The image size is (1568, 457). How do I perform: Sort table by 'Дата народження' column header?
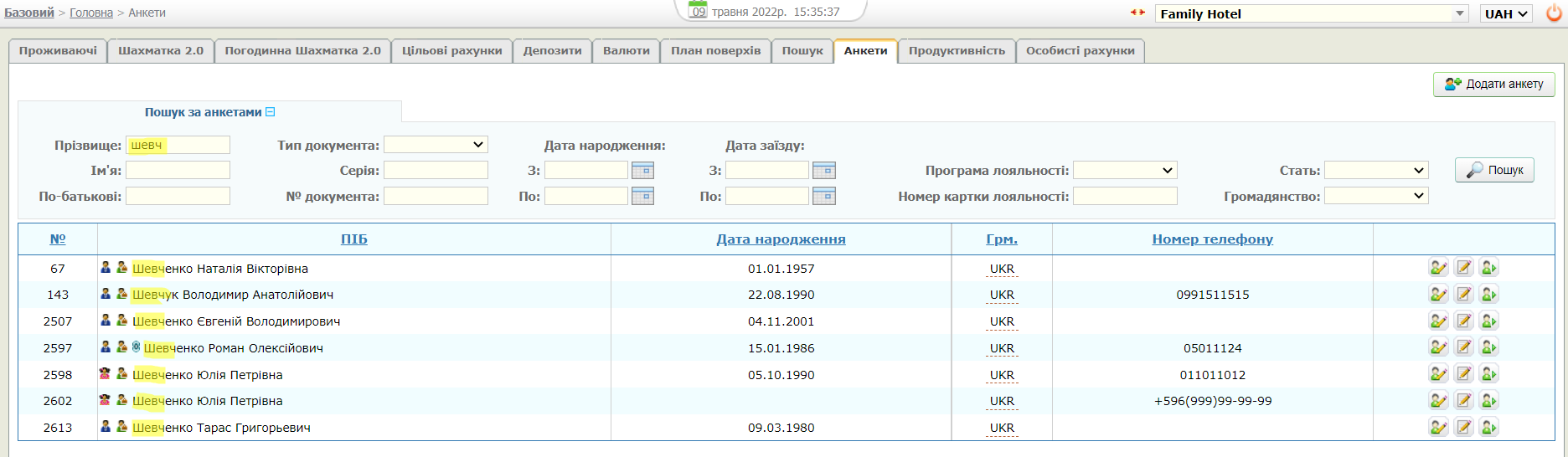(781, 239)
